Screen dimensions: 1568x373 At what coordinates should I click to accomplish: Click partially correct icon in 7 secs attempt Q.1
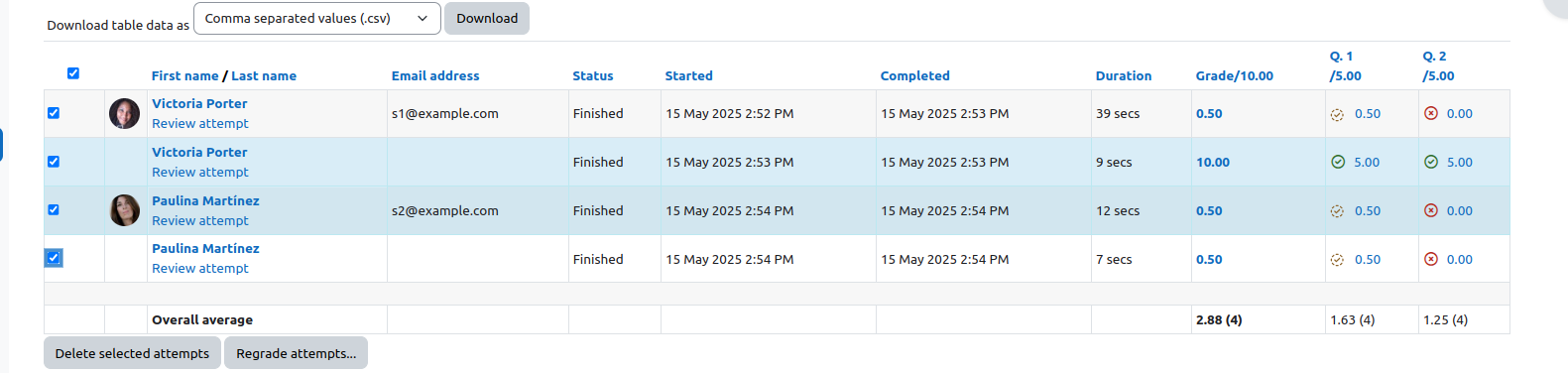[x=1337, y=260]
